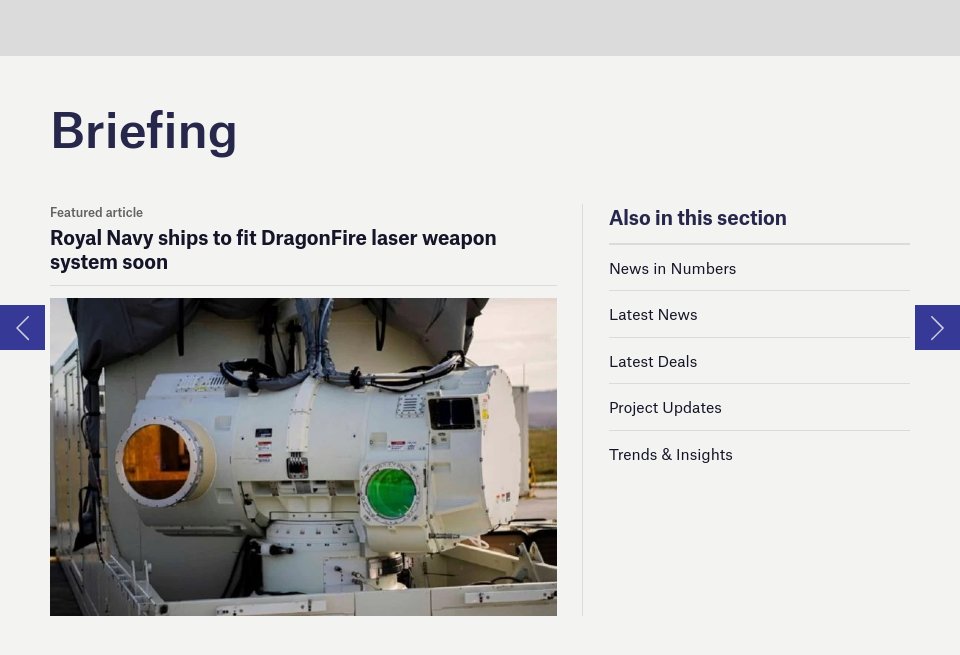Open the News in Numbers section
960x655 pixels.
tap(672, 267)
